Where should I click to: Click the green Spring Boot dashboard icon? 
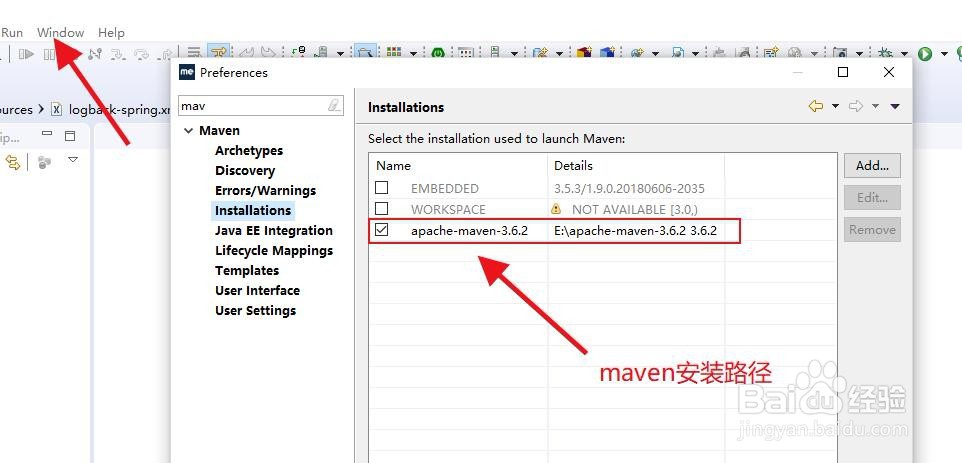[x=437, y=53]
